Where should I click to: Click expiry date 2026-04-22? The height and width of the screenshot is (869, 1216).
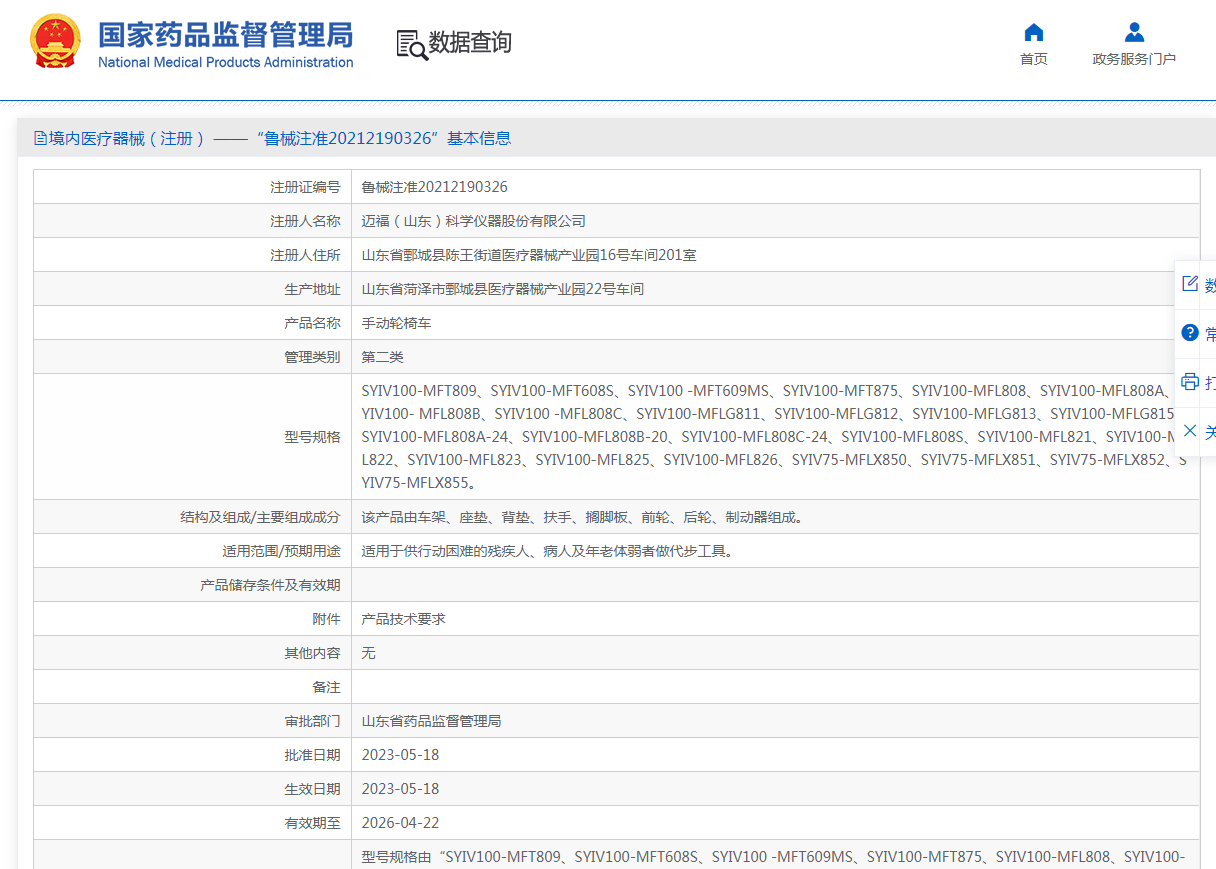pyautogui.click(x=400, y=823)
